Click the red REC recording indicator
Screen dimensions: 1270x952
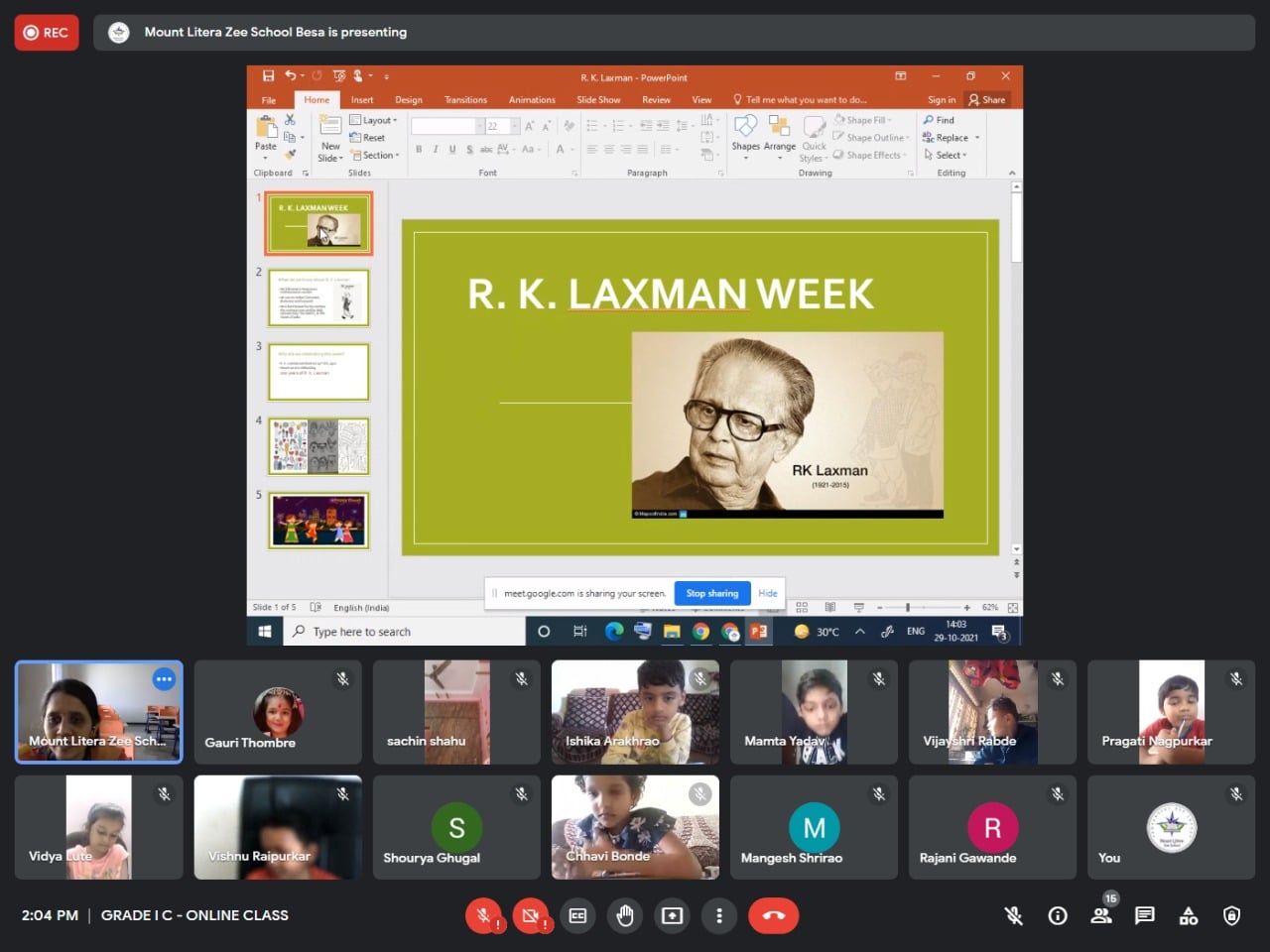click(47, 33)
